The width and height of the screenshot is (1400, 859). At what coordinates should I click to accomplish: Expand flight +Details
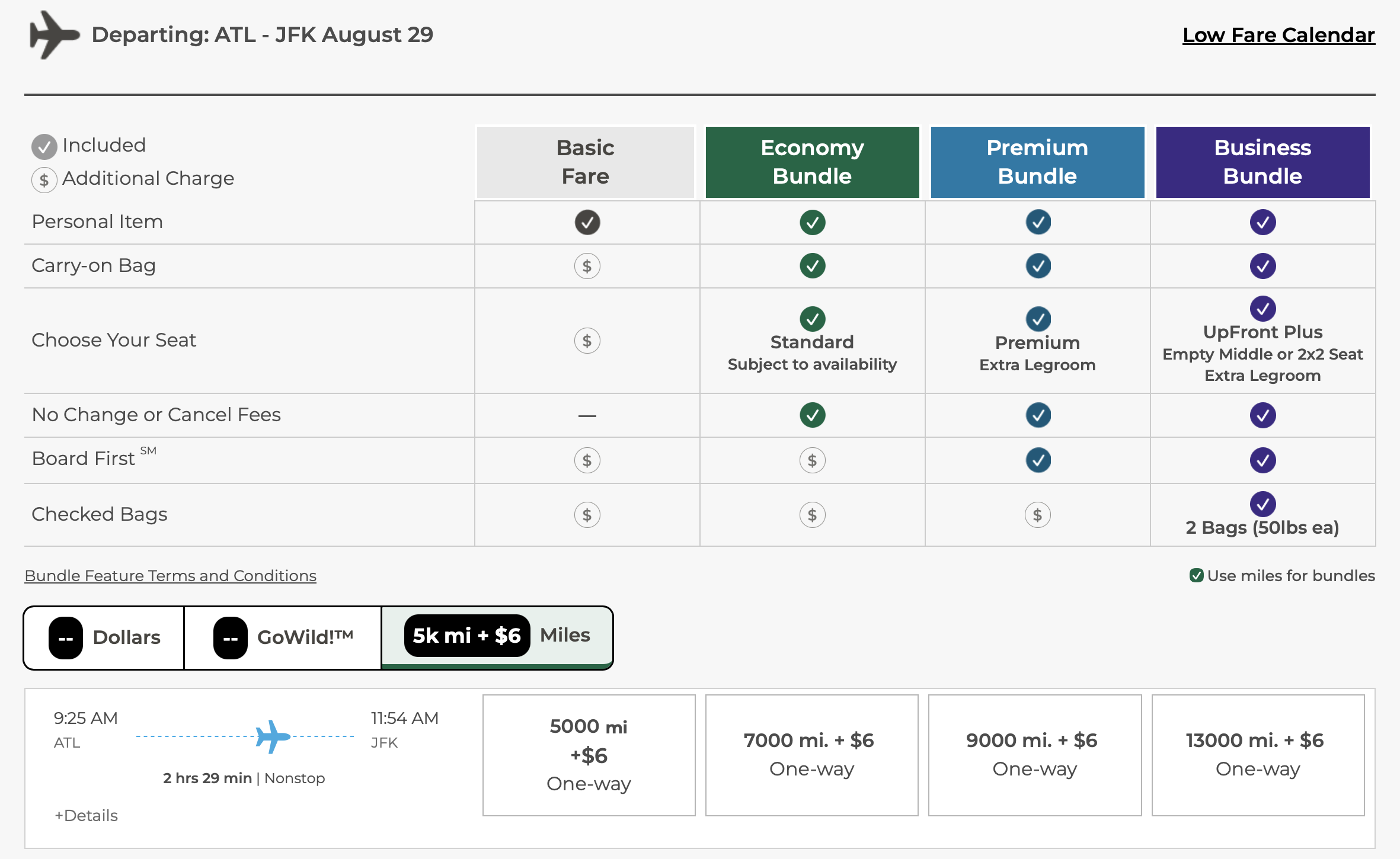pos(87,816)
